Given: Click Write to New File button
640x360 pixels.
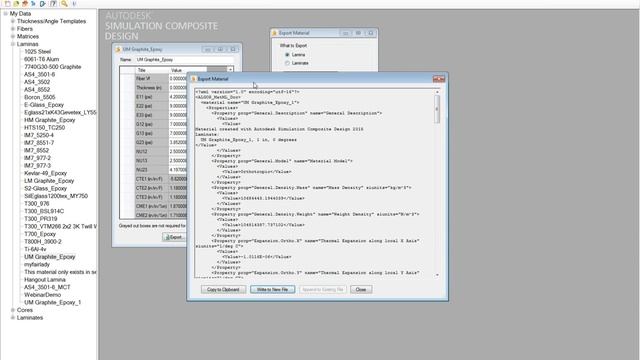Looking at the screenshot, I should [x=272, y=289].
